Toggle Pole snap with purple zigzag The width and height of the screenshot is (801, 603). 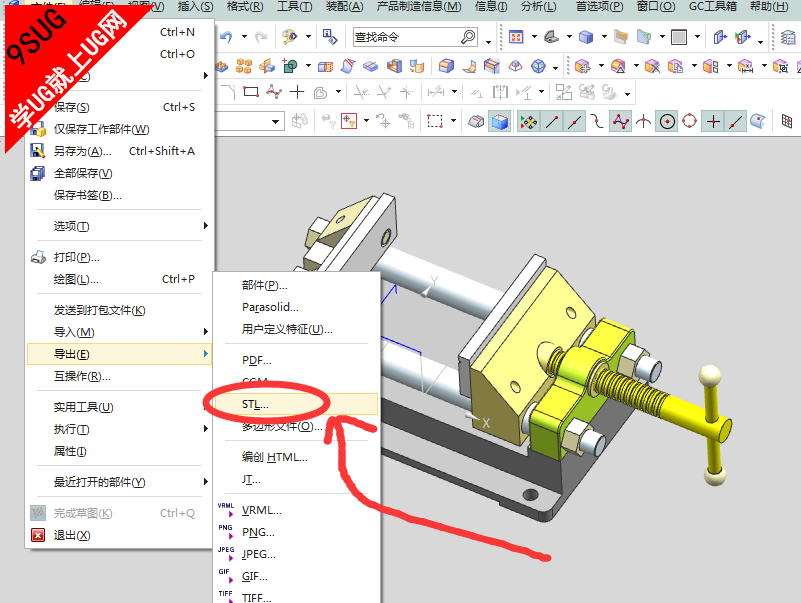(x=621, y=122)
